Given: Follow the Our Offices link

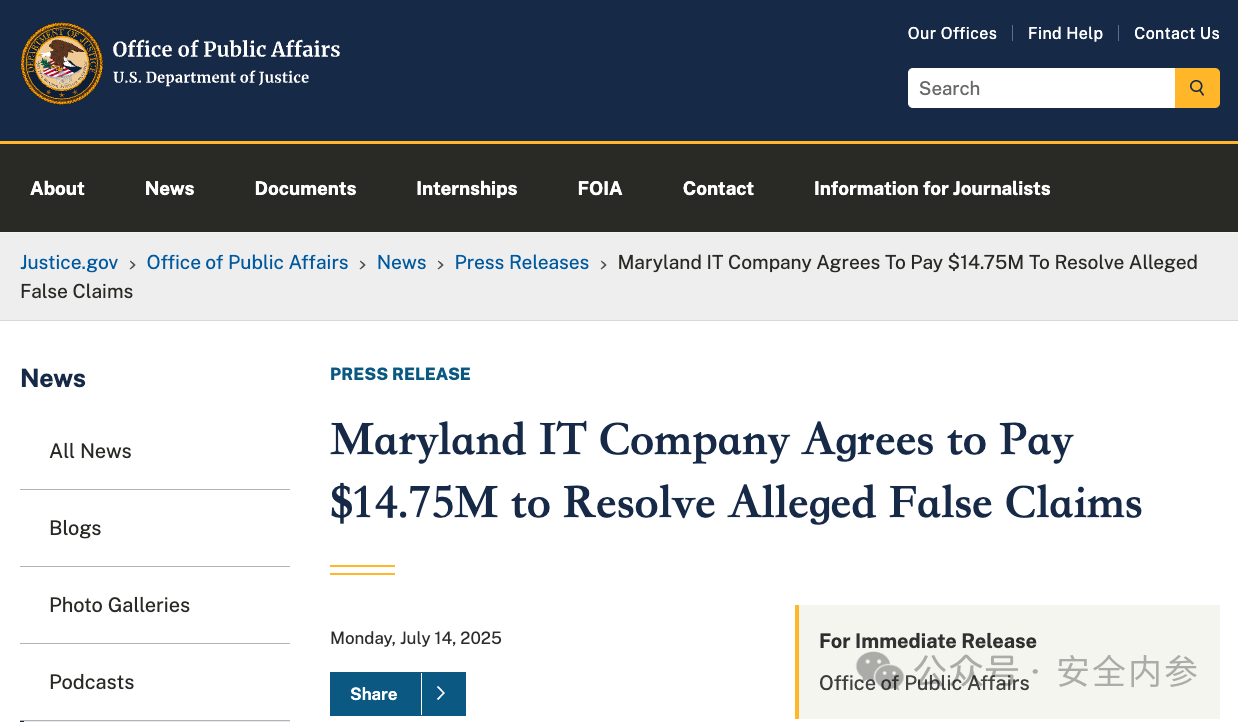Looking at the screenshot, I should (952, 33).
